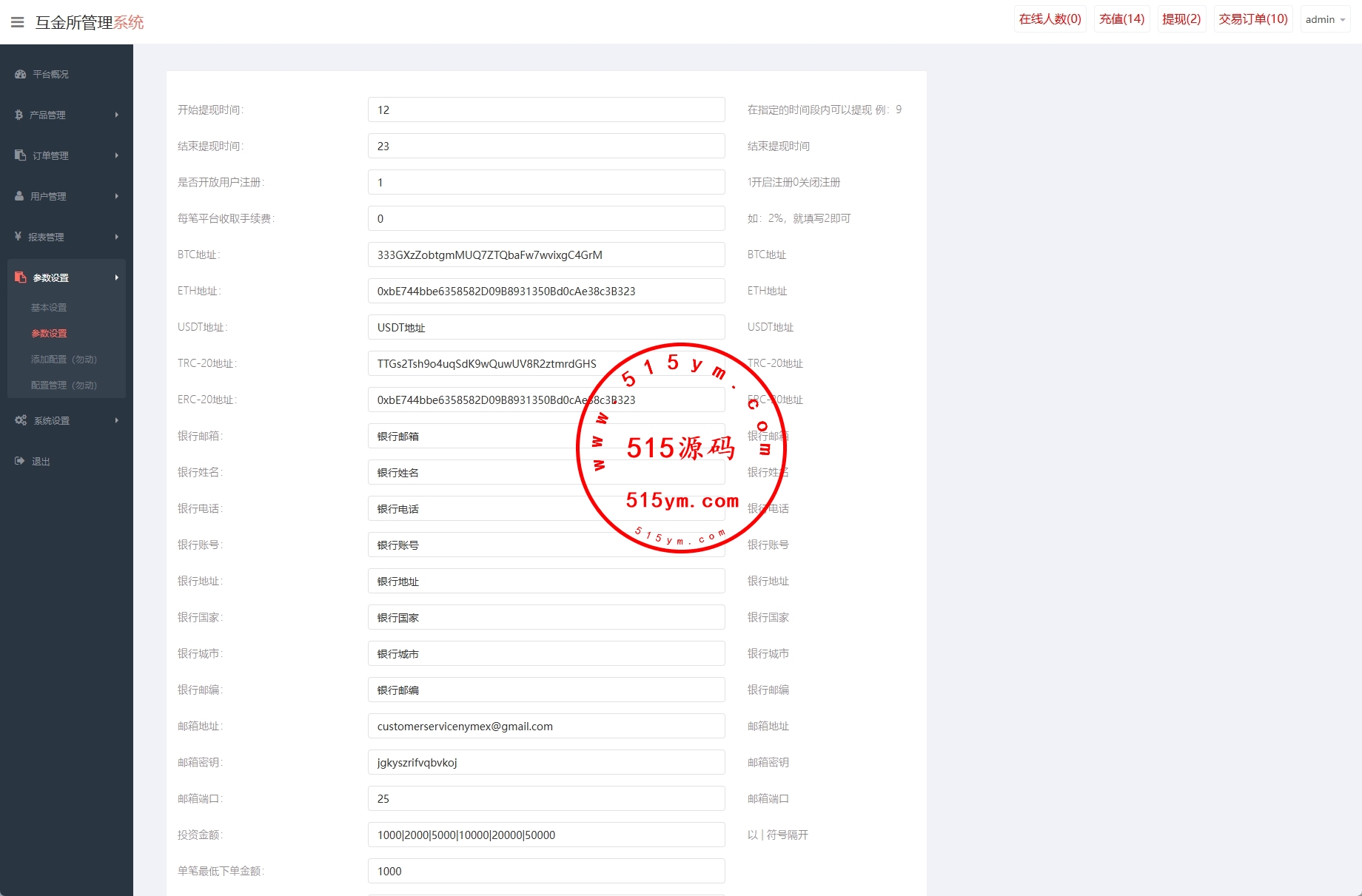The image size is (1362, 896).
Task: Click the 提现(2) button
Action: pos(1181,19)
